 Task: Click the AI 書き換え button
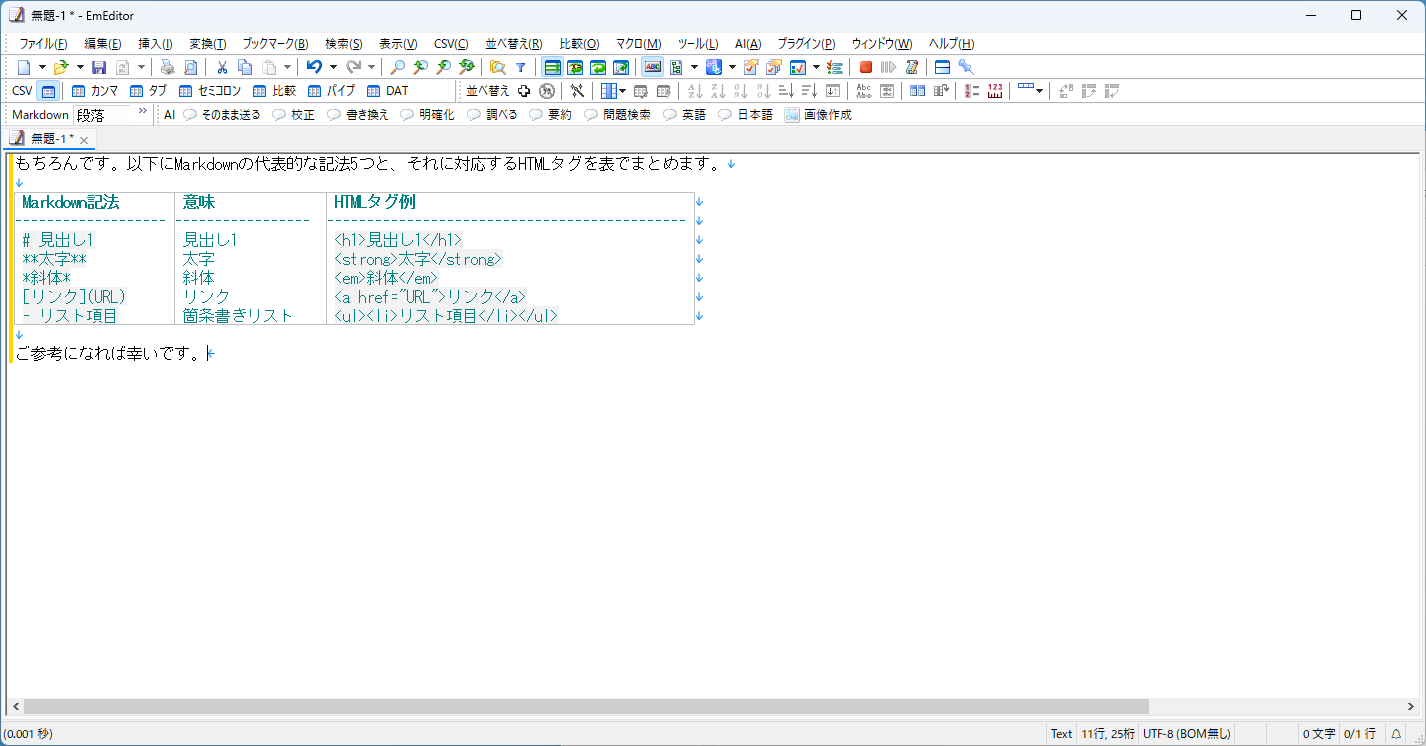pos(357,115)
